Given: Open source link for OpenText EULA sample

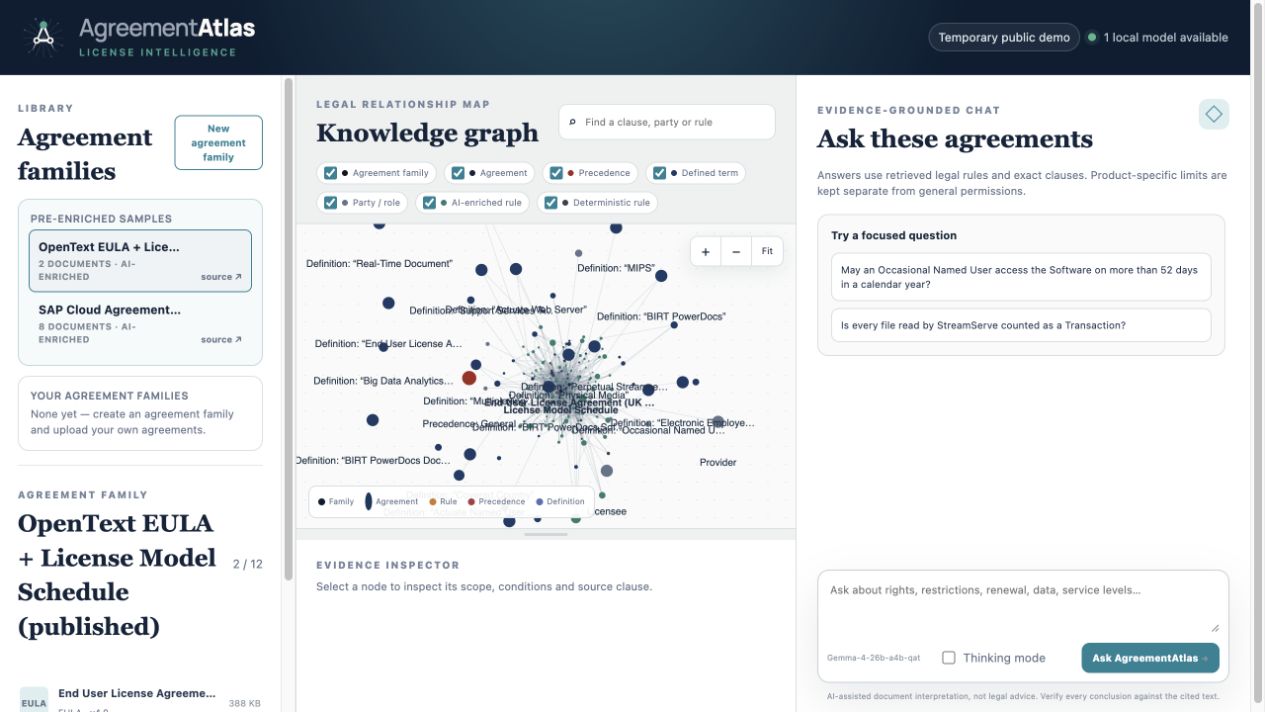Looking at the screenshot, I should click(x=221, y=277).
